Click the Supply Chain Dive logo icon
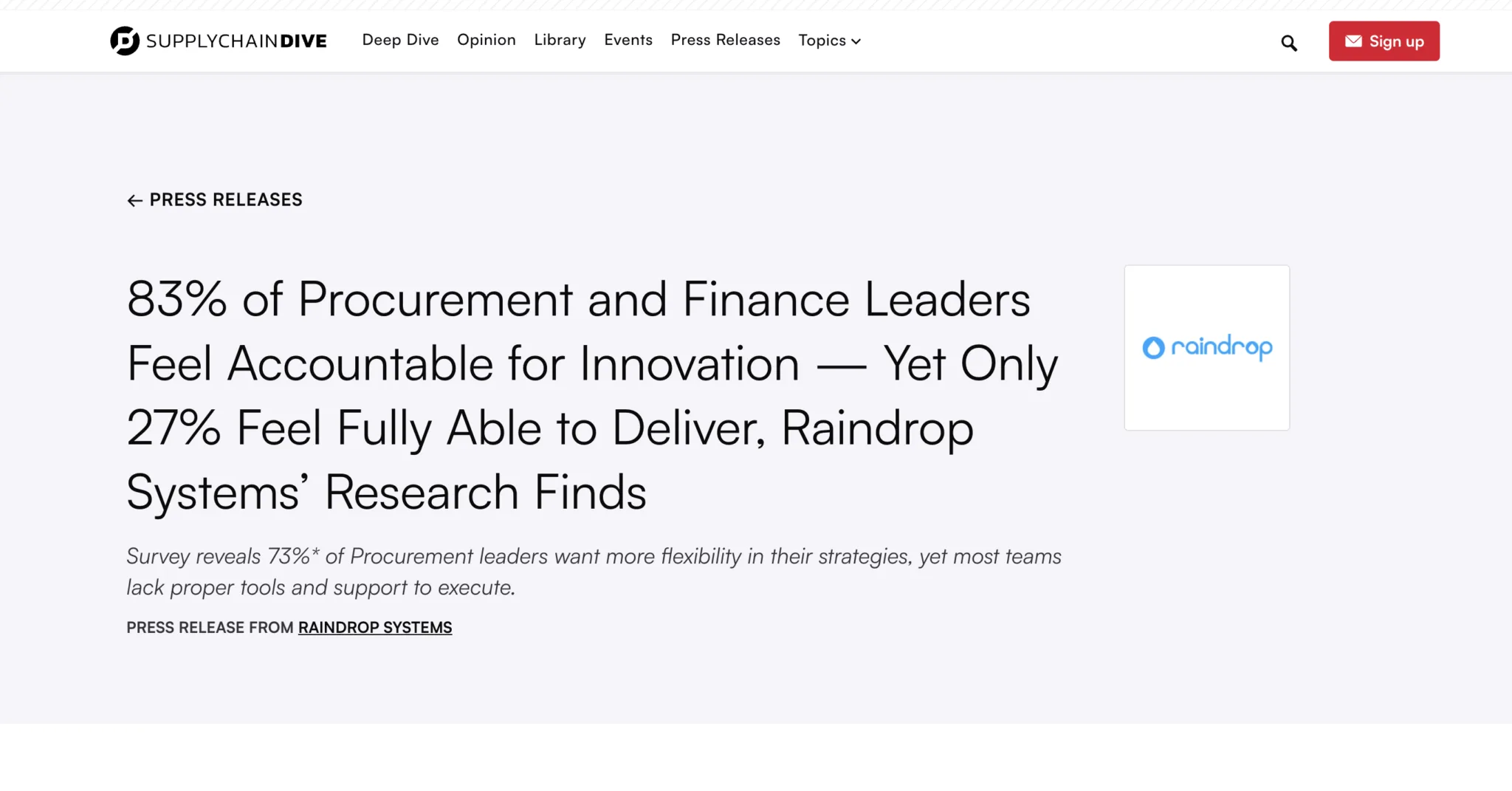This screenshot has width=1512, height=791. pyautogui.click(x=124, y=41)
